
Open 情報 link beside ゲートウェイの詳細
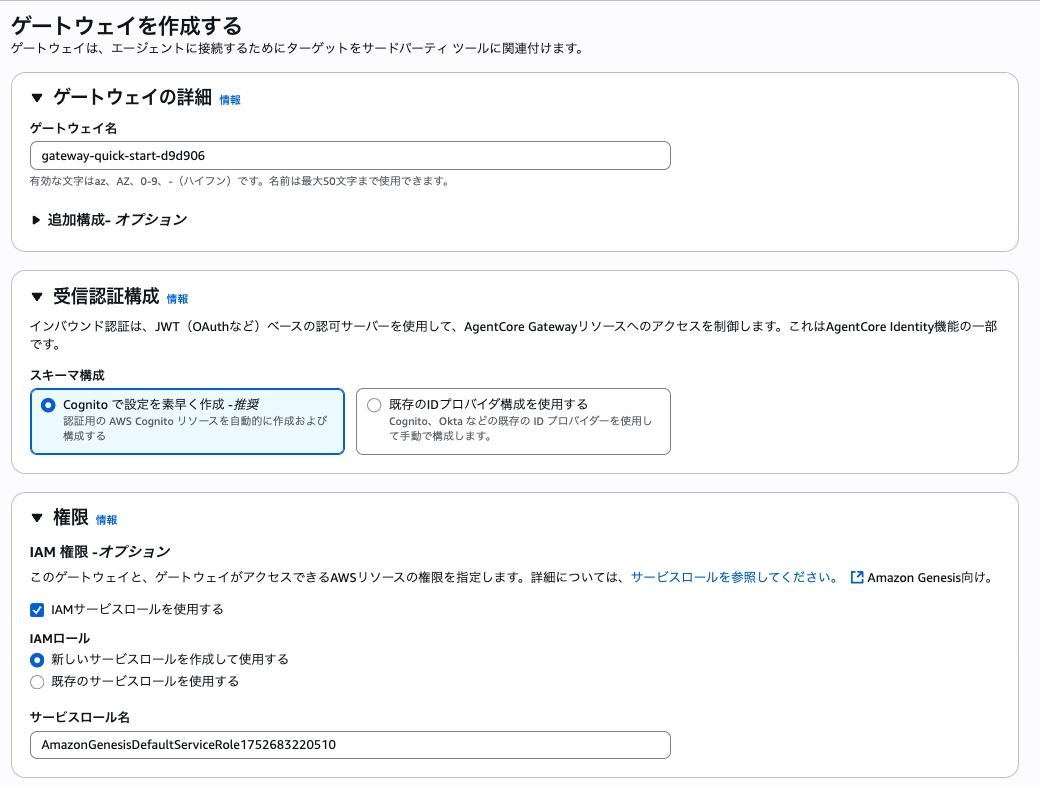pyautogui.click(x=230, y=100)
